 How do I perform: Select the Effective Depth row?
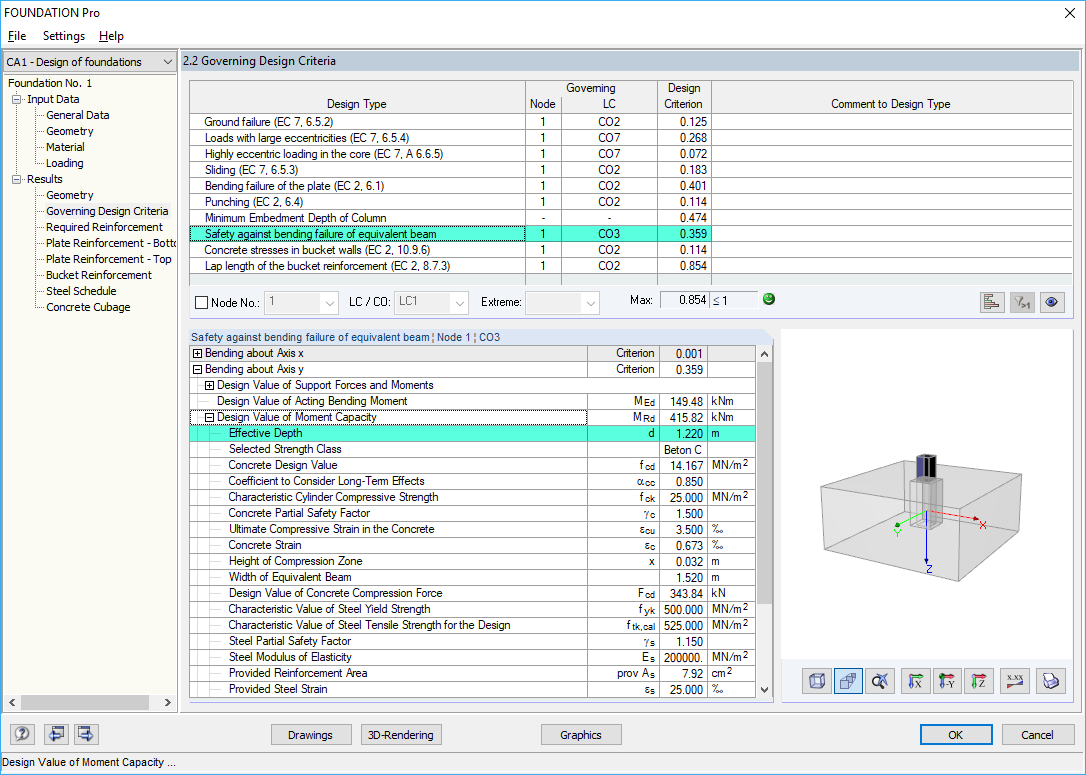[473, 434]
